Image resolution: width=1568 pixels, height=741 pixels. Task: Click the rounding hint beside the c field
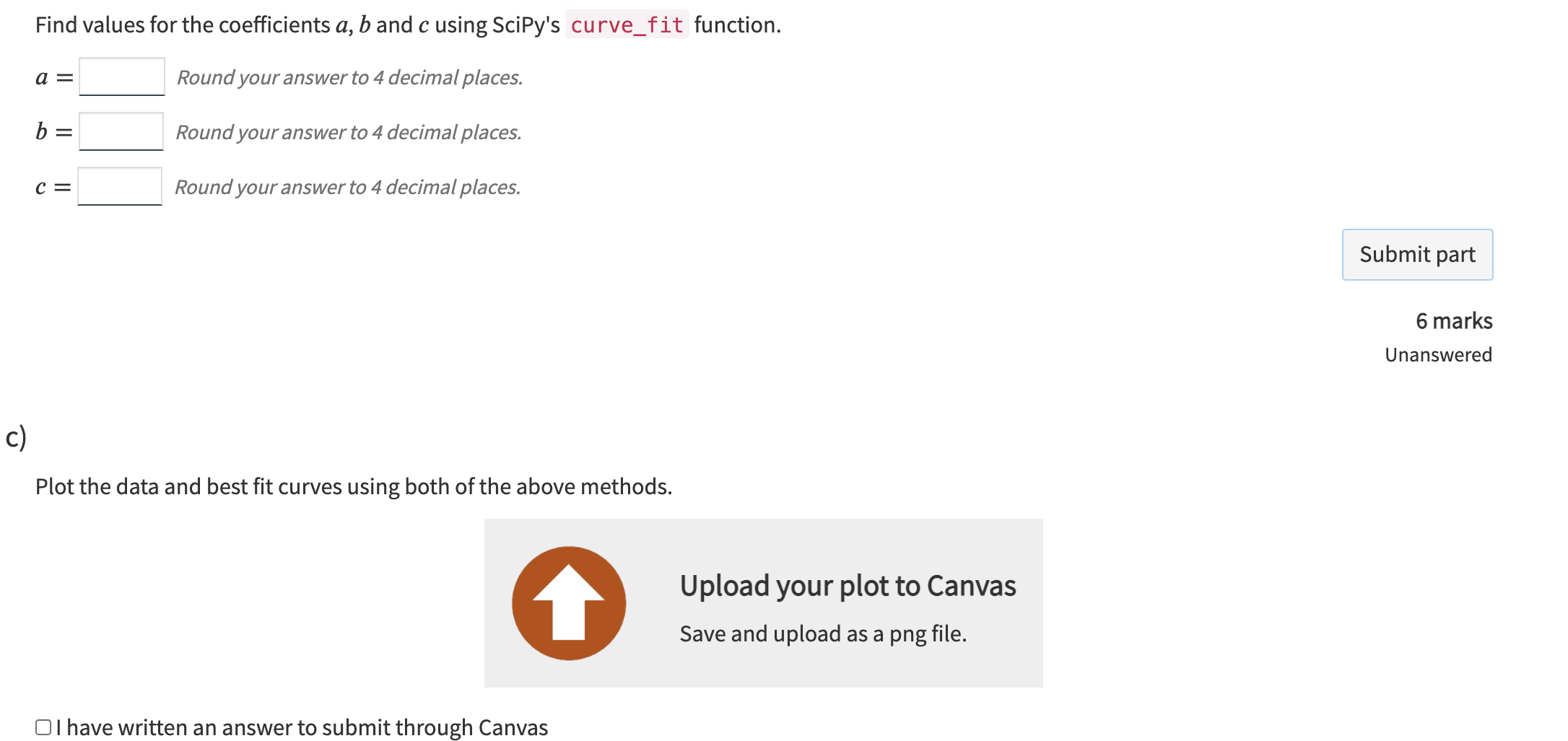tap(347, 187)
